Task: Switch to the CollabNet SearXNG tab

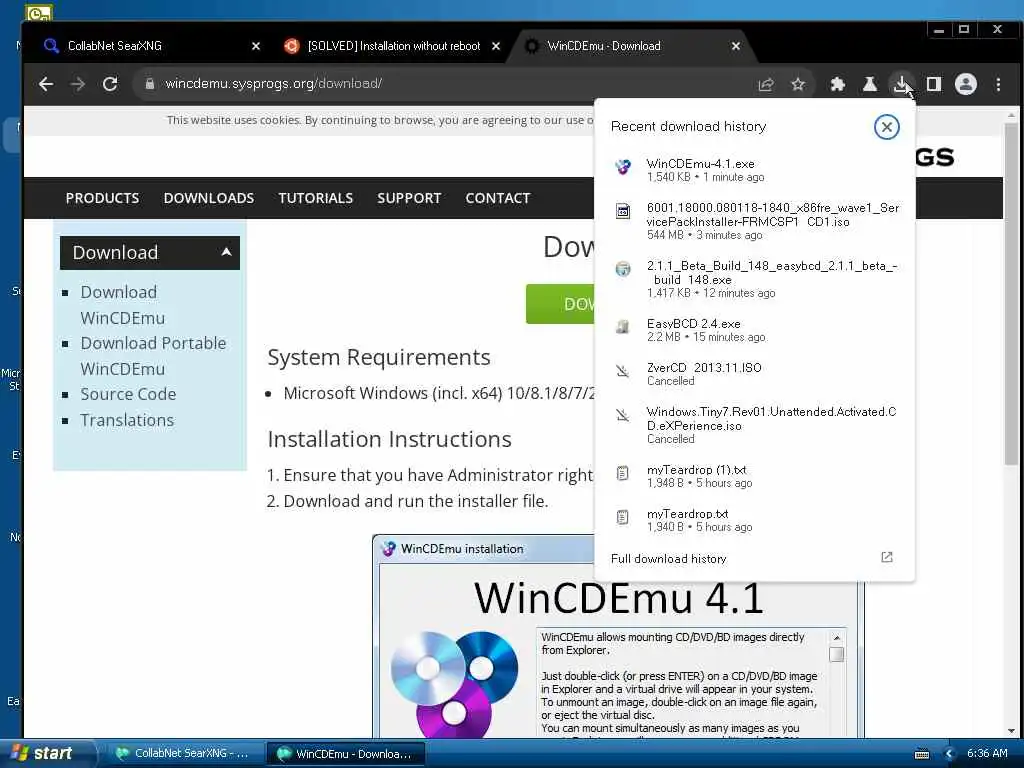Action: click(x=153, y=46)
